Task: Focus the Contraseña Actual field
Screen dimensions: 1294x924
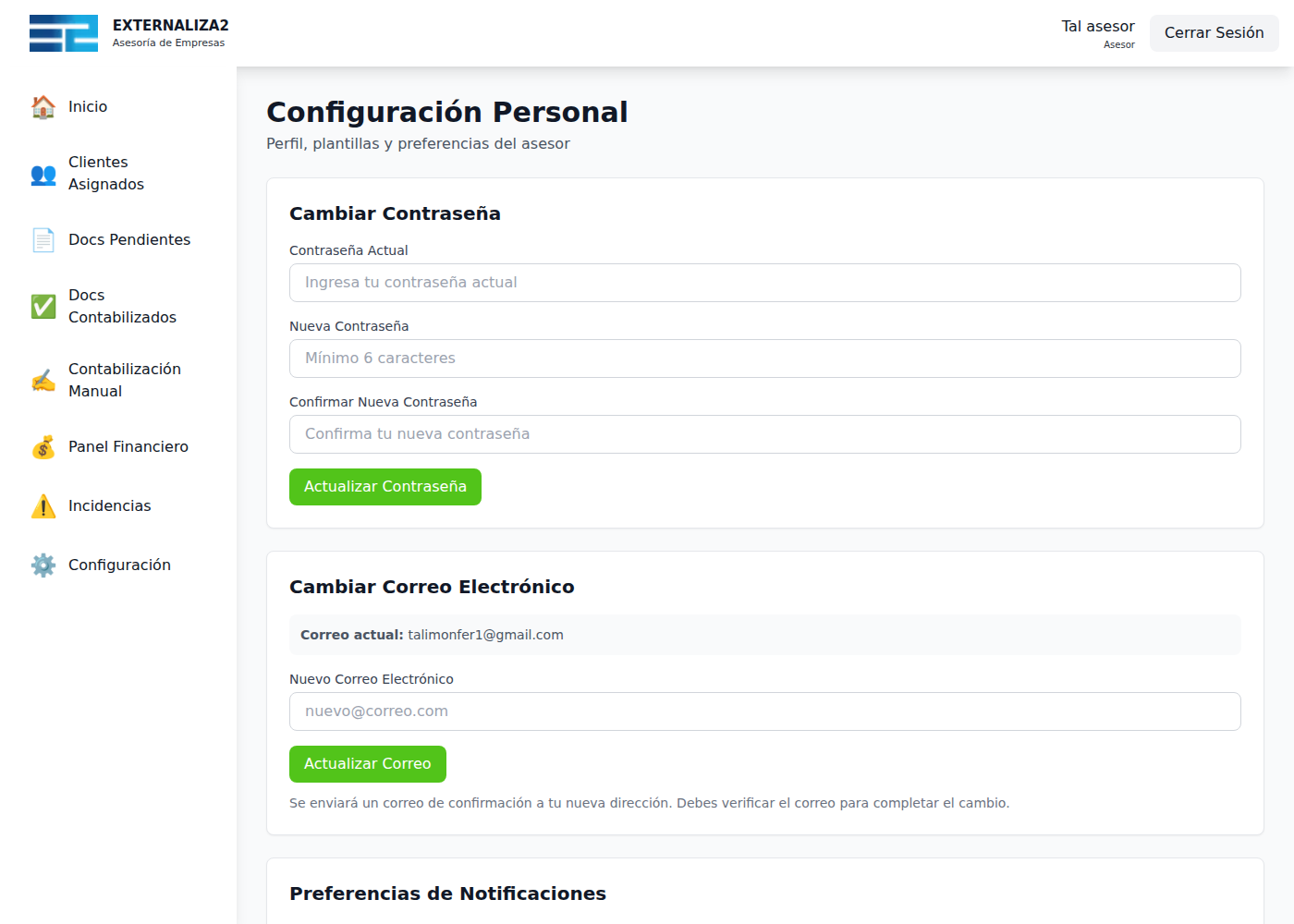Action: tap(764, 283)
